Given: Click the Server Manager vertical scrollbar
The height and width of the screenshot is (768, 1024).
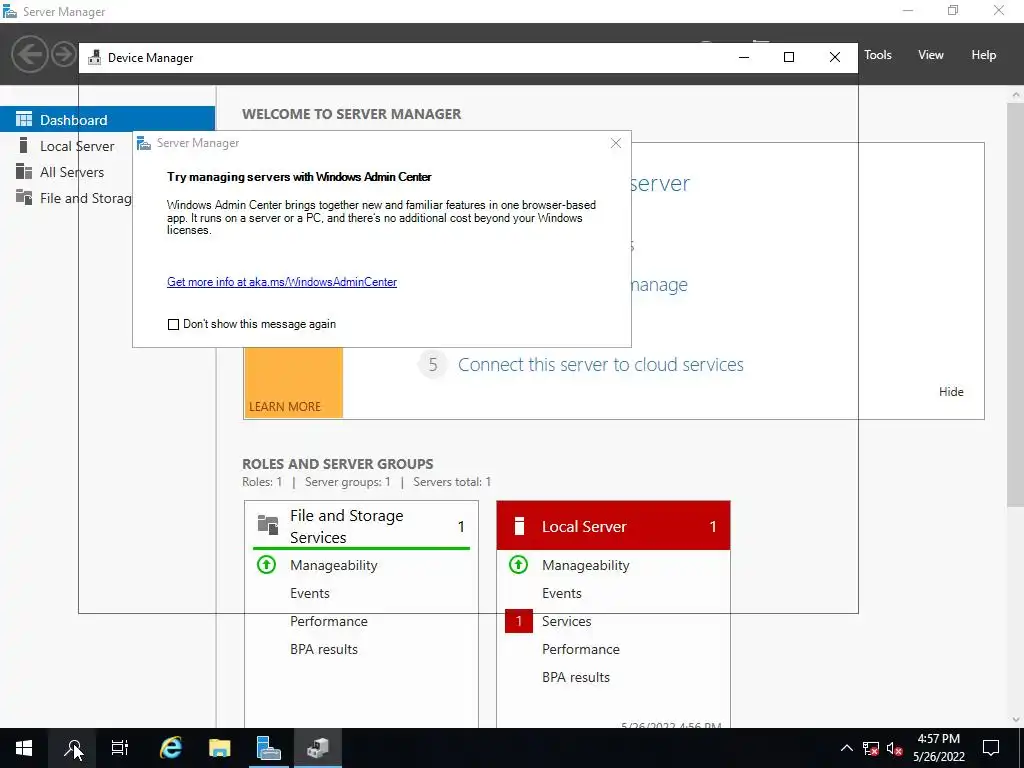Looking at the screenshot, I should pos(1016,303).
